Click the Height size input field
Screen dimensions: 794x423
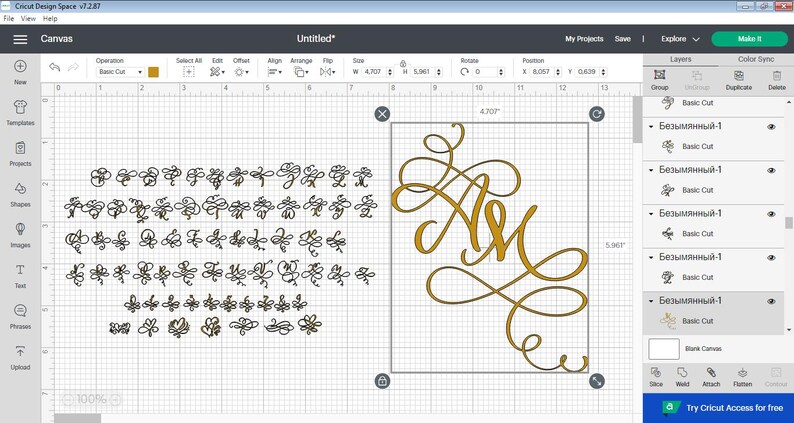tap(423, 72)
